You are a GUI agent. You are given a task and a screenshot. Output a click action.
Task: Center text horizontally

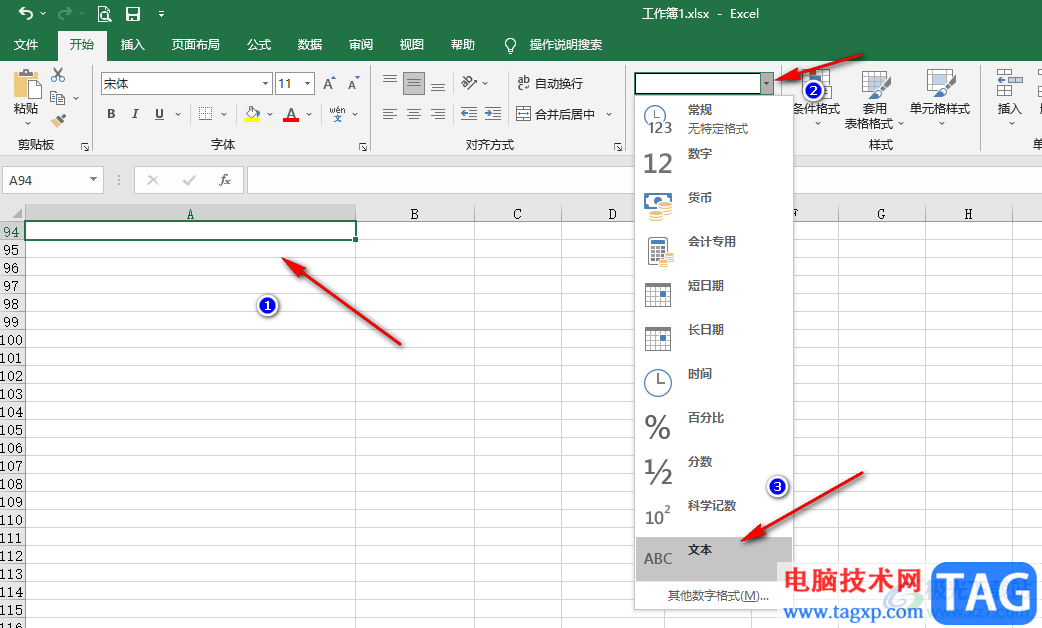[x=414, y=114]
